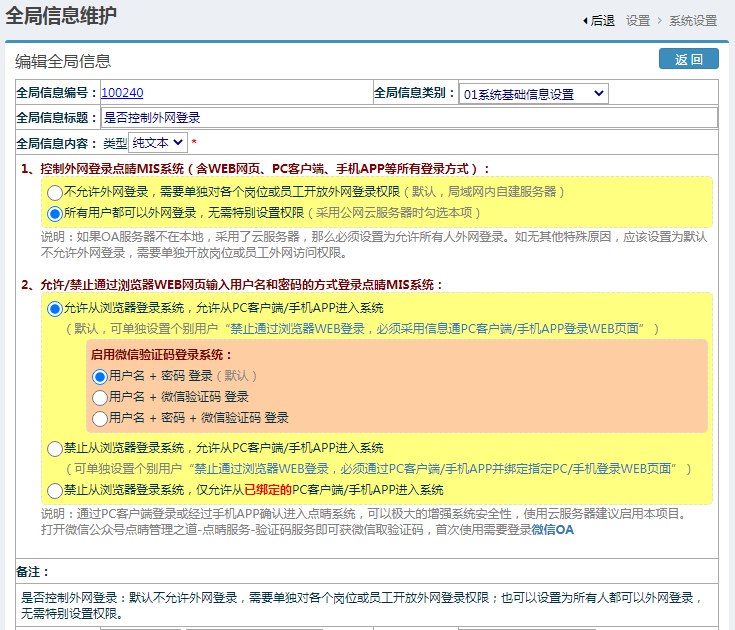Select 禁止从浏览器登录，允许从PC客户端进入 option
This screenshot has width=735, height=630.
55,449
